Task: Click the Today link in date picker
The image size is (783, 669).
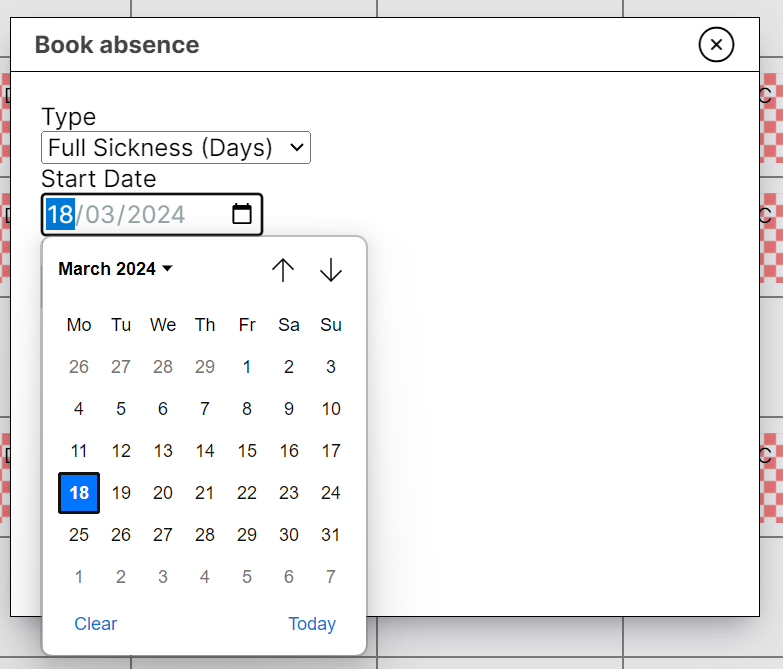Action: [x=312, y=624]
